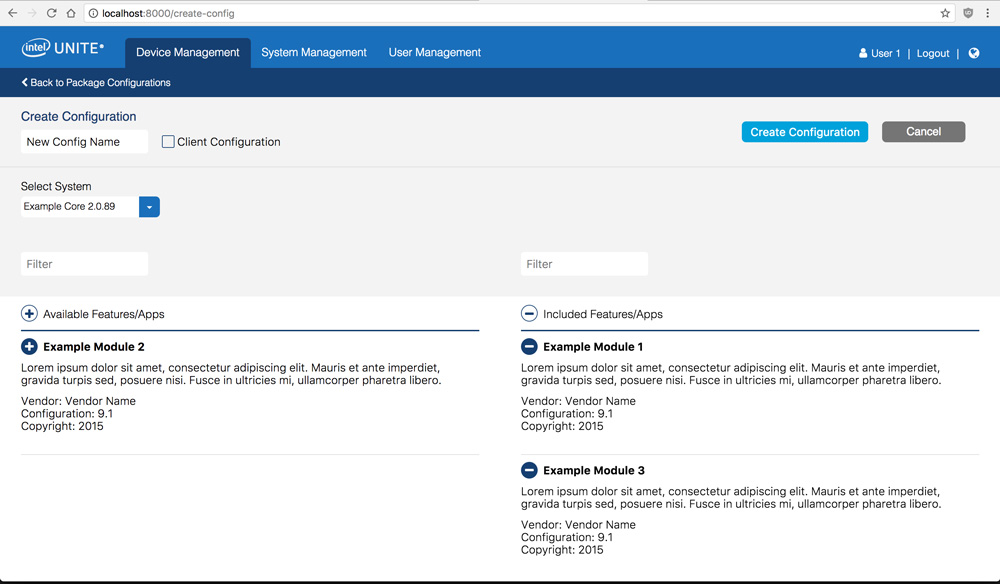The image size is (1000, 584).
Task: Click the browser back arrow
Action: click(x=12, y=13)
